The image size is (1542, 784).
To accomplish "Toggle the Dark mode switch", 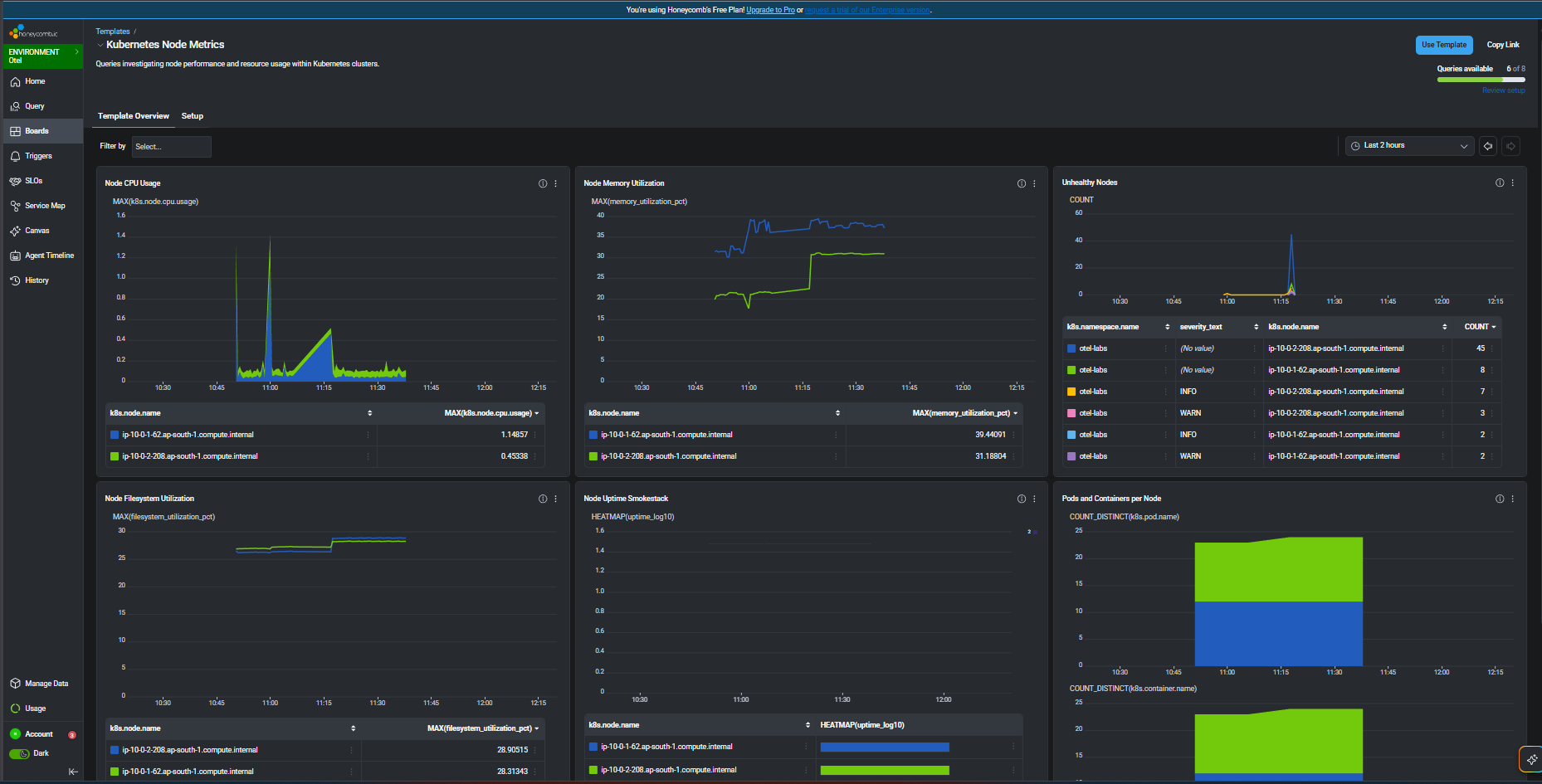I will tap(19, 753).
